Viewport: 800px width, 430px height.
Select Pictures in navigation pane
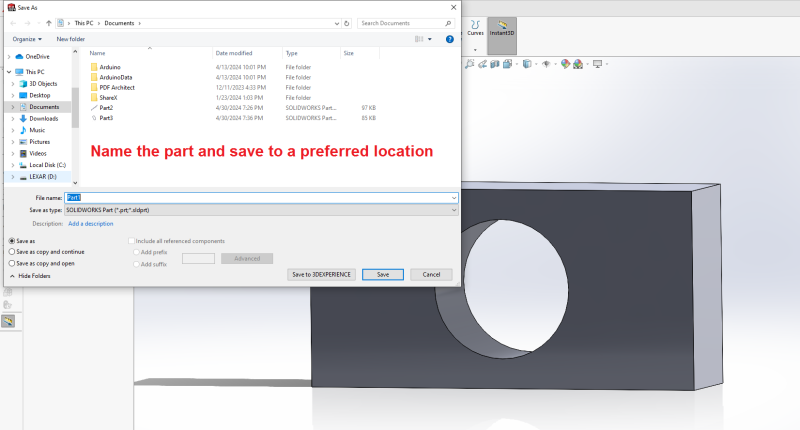tap(39, 142)
